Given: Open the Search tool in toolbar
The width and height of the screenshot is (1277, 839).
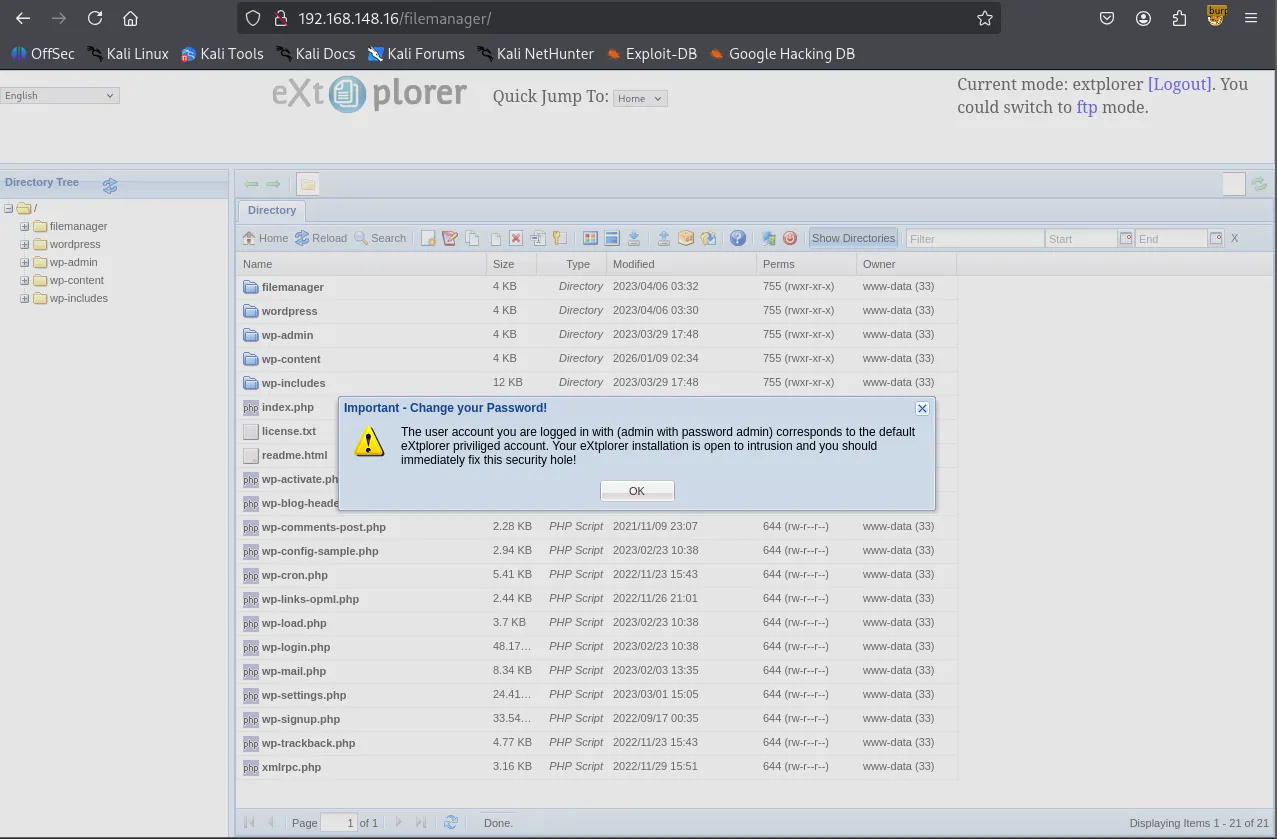Looking at the screenshot, I should pyautogui.click(x=380, y=238).
